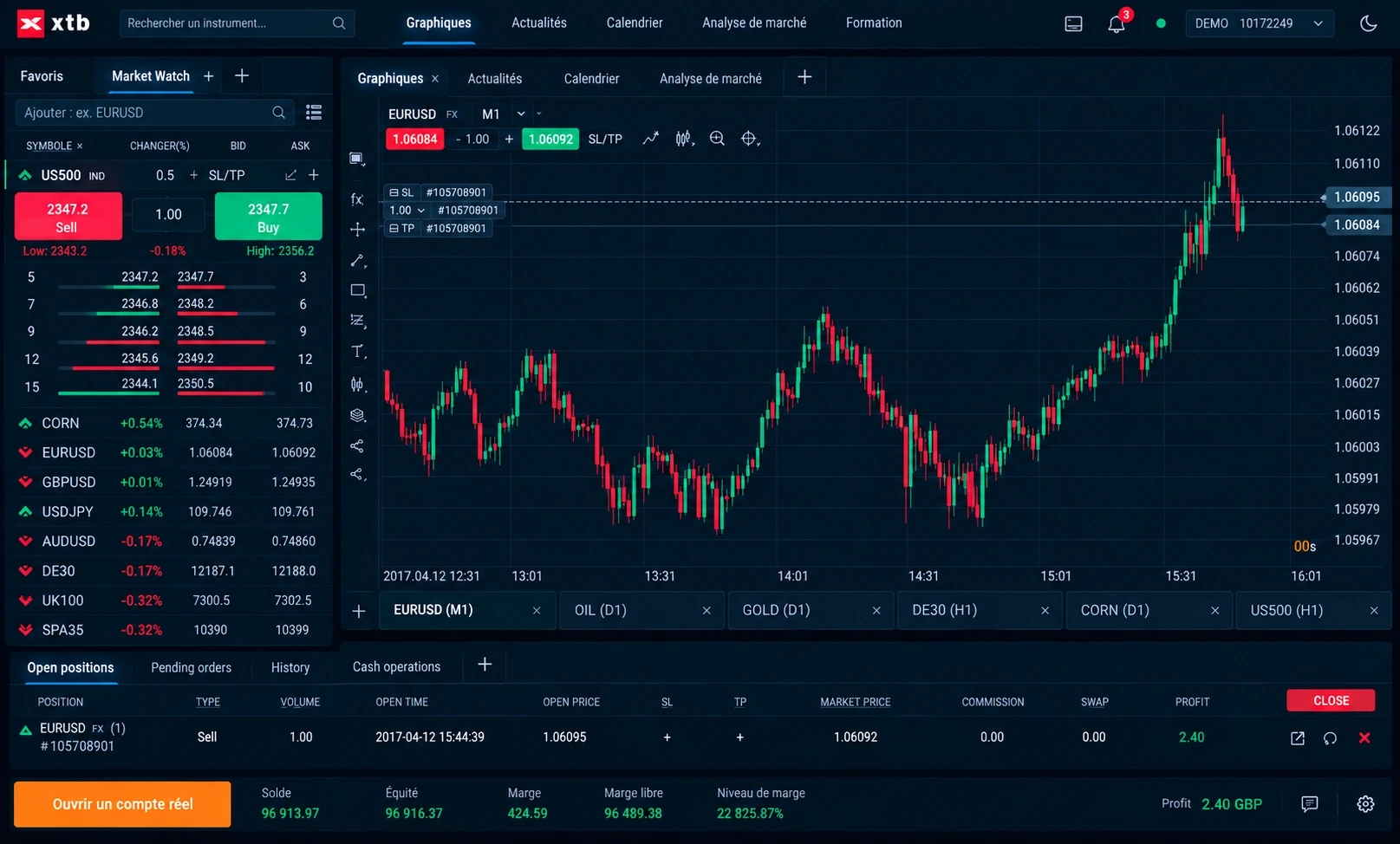Click the xtb logo

(x=54, y=23)
